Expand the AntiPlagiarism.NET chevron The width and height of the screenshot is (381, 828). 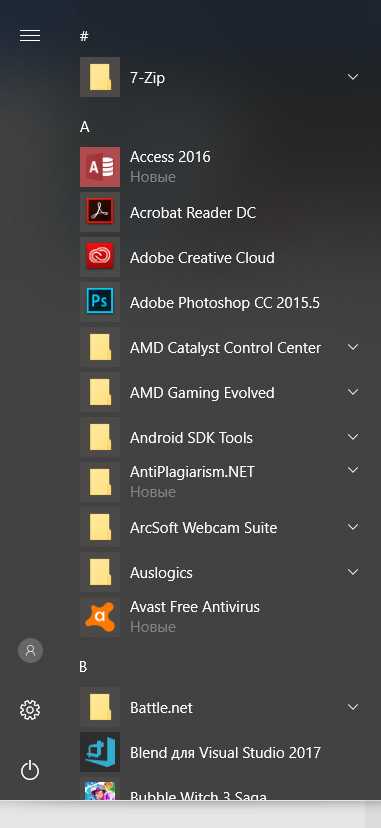353,469
